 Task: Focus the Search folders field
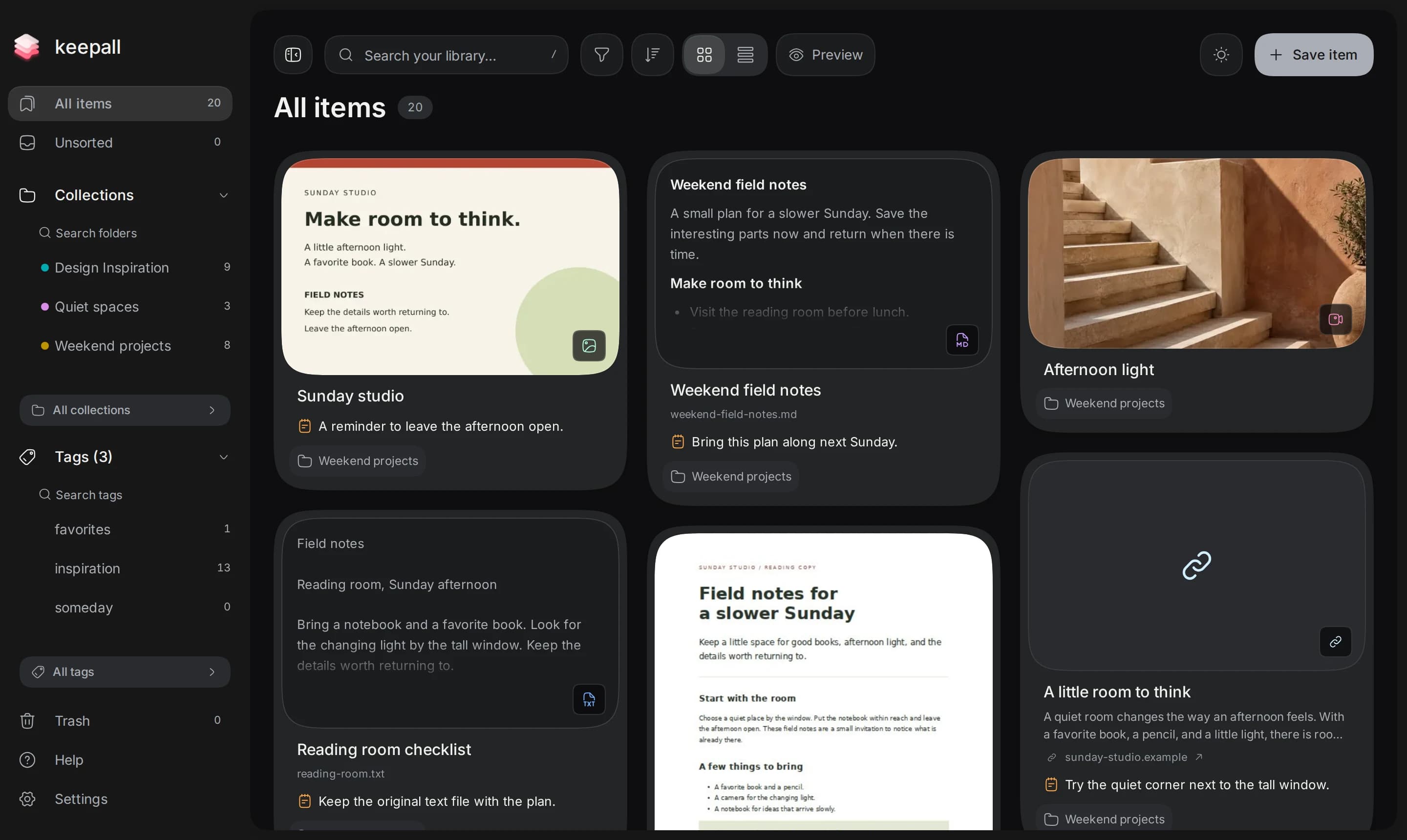click(133, 233)
